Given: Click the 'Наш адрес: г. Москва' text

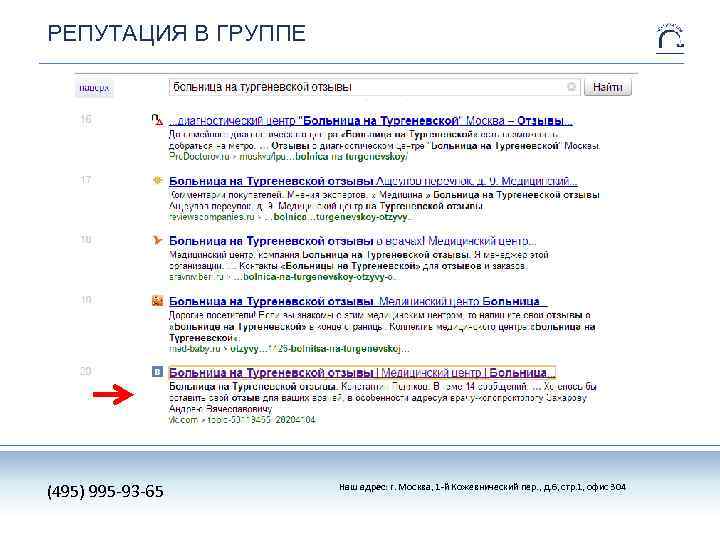Looking at the screenshot, I should (482, 487).
